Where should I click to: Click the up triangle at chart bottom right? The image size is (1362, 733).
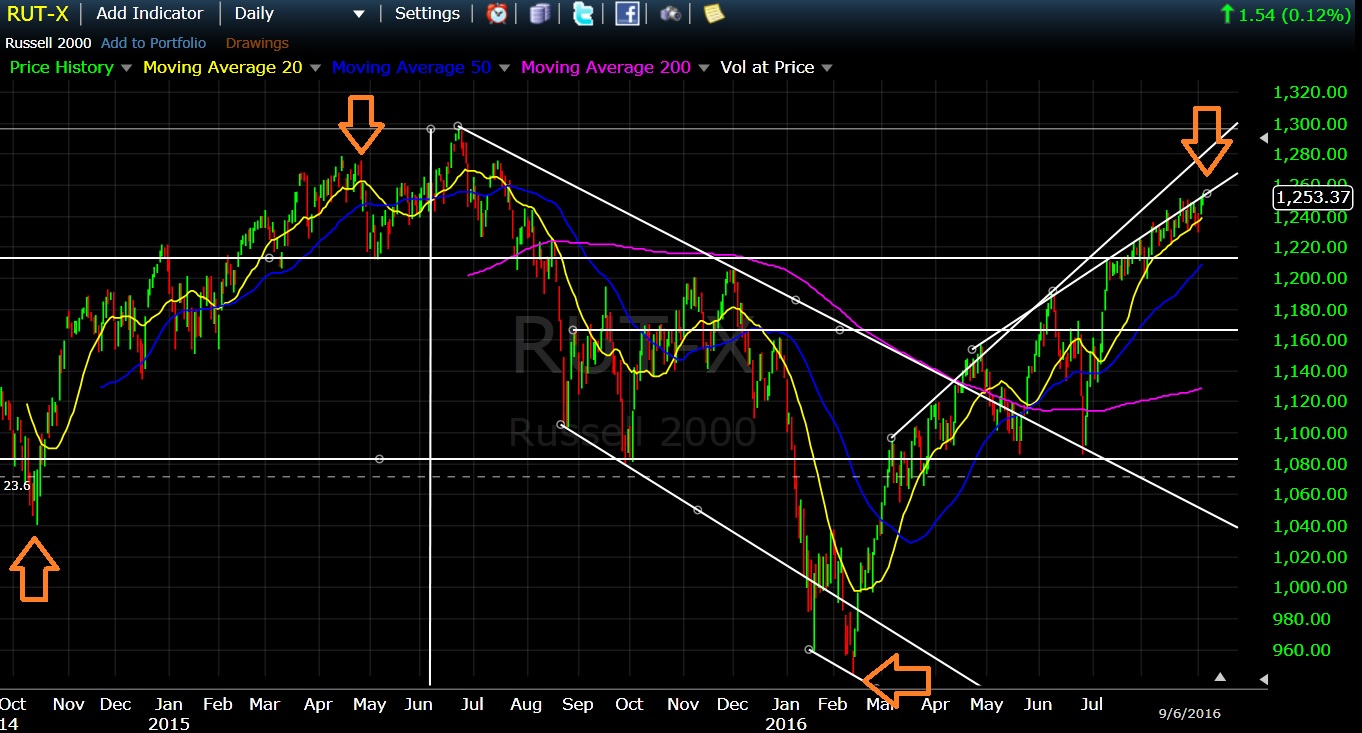point(1220,677)
